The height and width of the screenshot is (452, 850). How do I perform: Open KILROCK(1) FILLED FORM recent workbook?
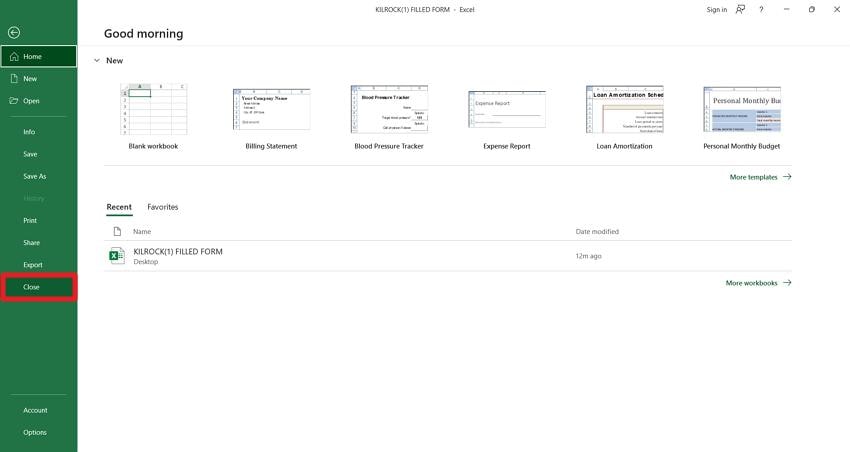click(448, 256)
